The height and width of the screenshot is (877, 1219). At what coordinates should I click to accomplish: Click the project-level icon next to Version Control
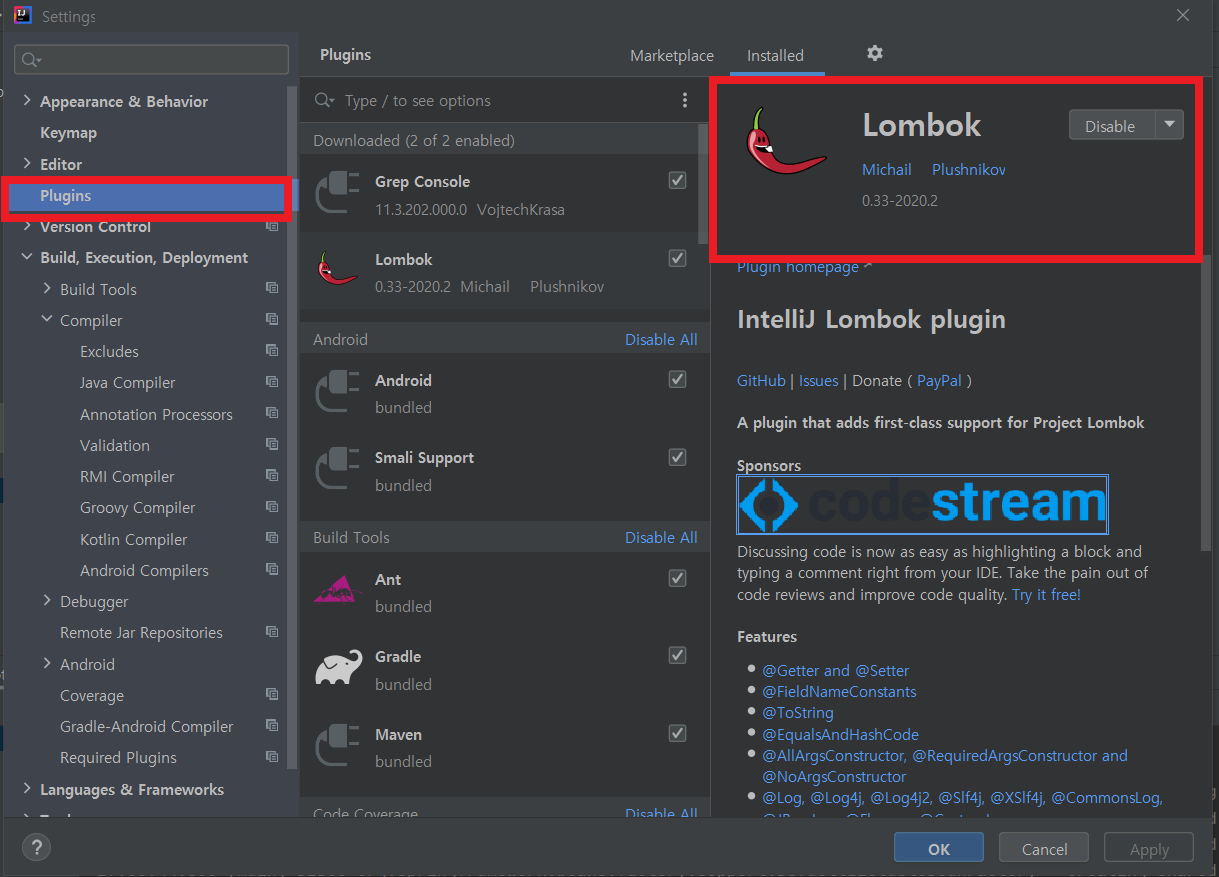(272, 227)
